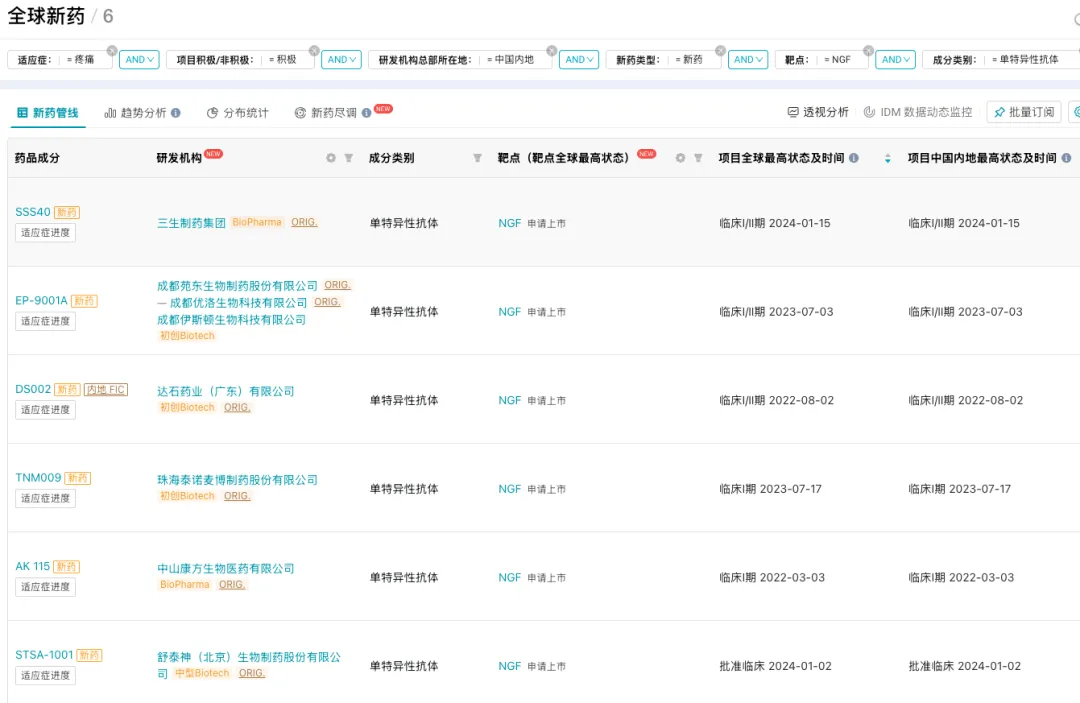This screenshot has width=1080, height=703.
Task: Click info icon beside 项目全球最高状态及时间
Action: 853,158
